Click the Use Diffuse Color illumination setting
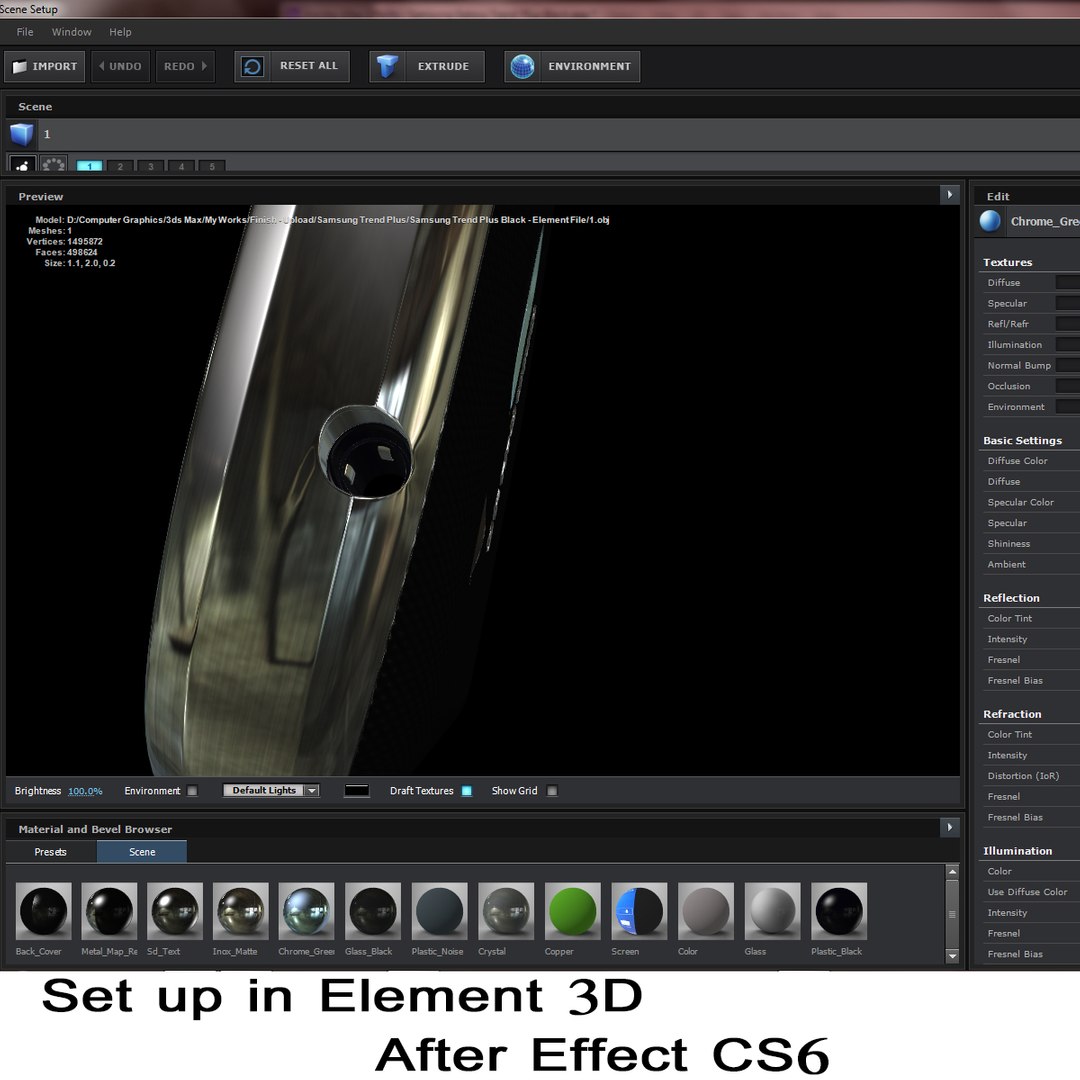 coord(1029,891)
